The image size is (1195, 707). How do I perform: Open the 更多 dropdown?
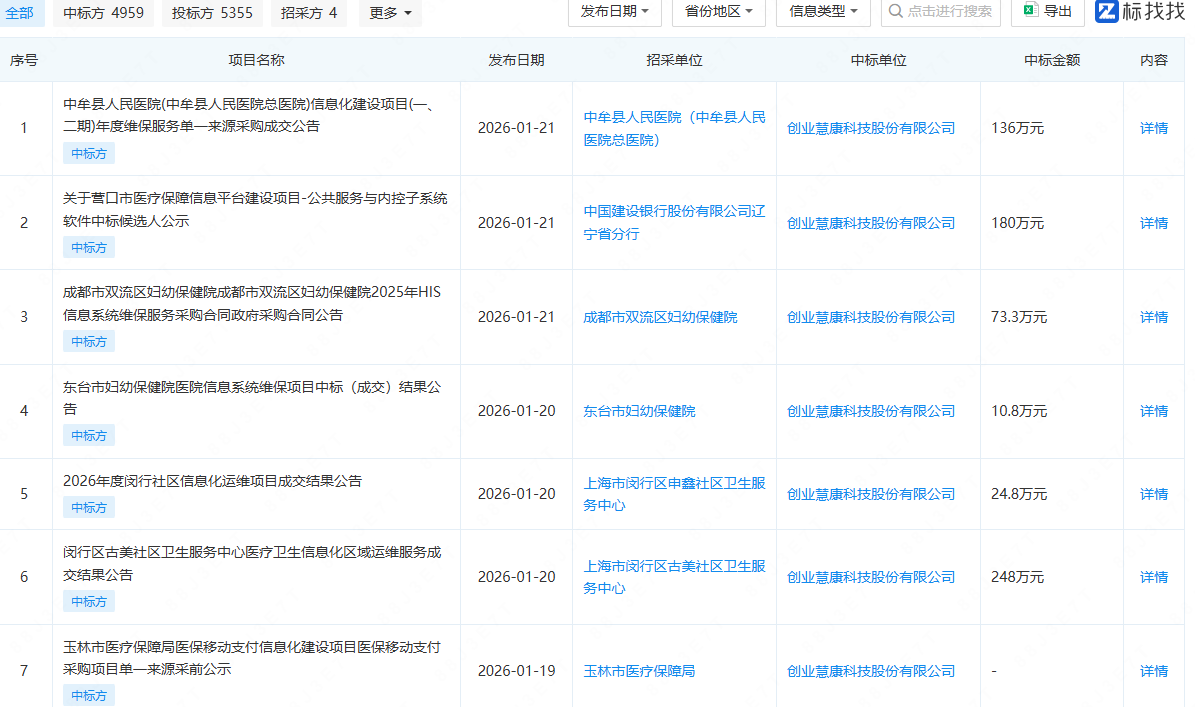[x=390, y=13]
